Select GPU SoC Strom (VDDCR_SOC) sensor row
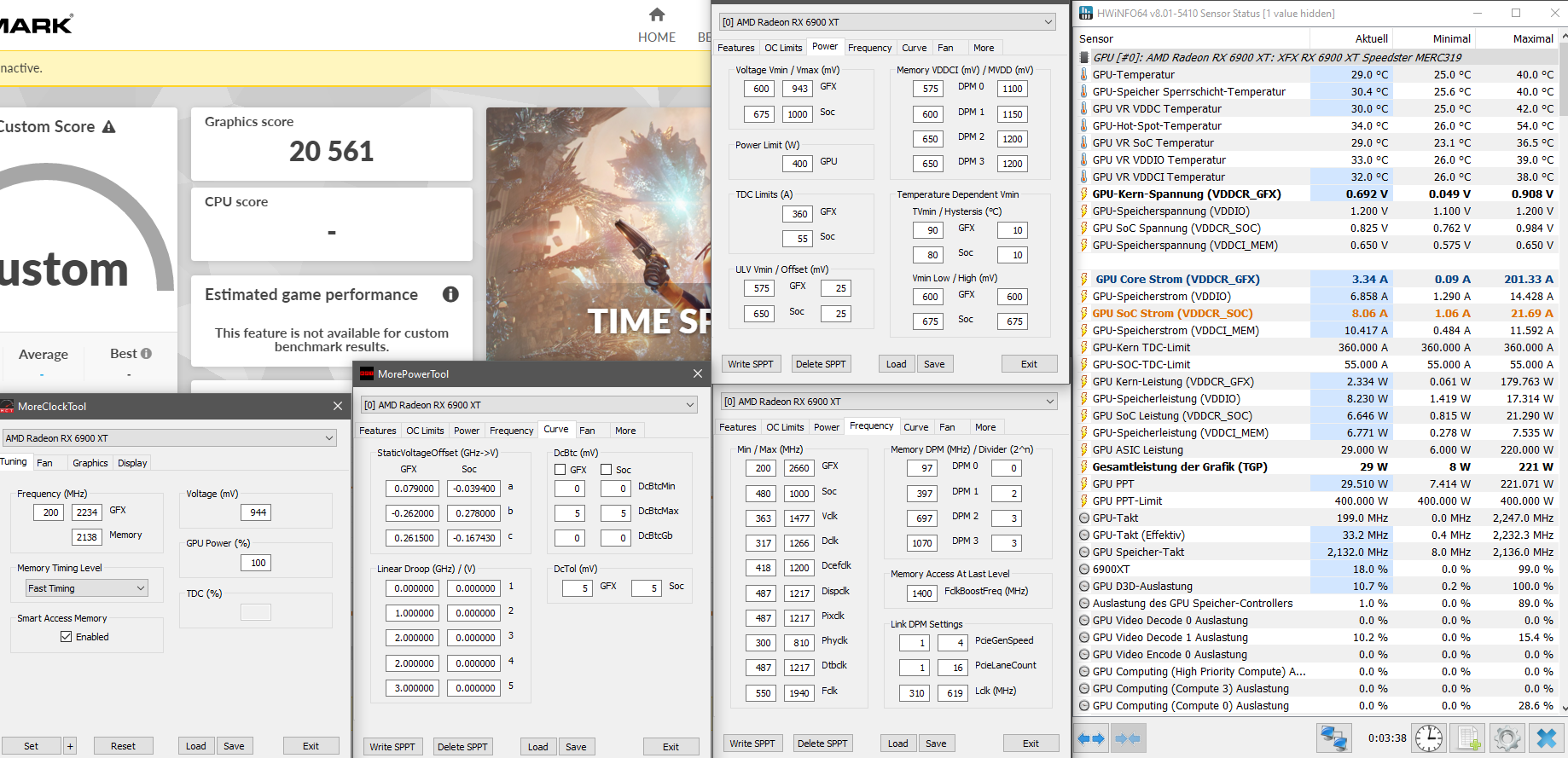 point(1318,313)
